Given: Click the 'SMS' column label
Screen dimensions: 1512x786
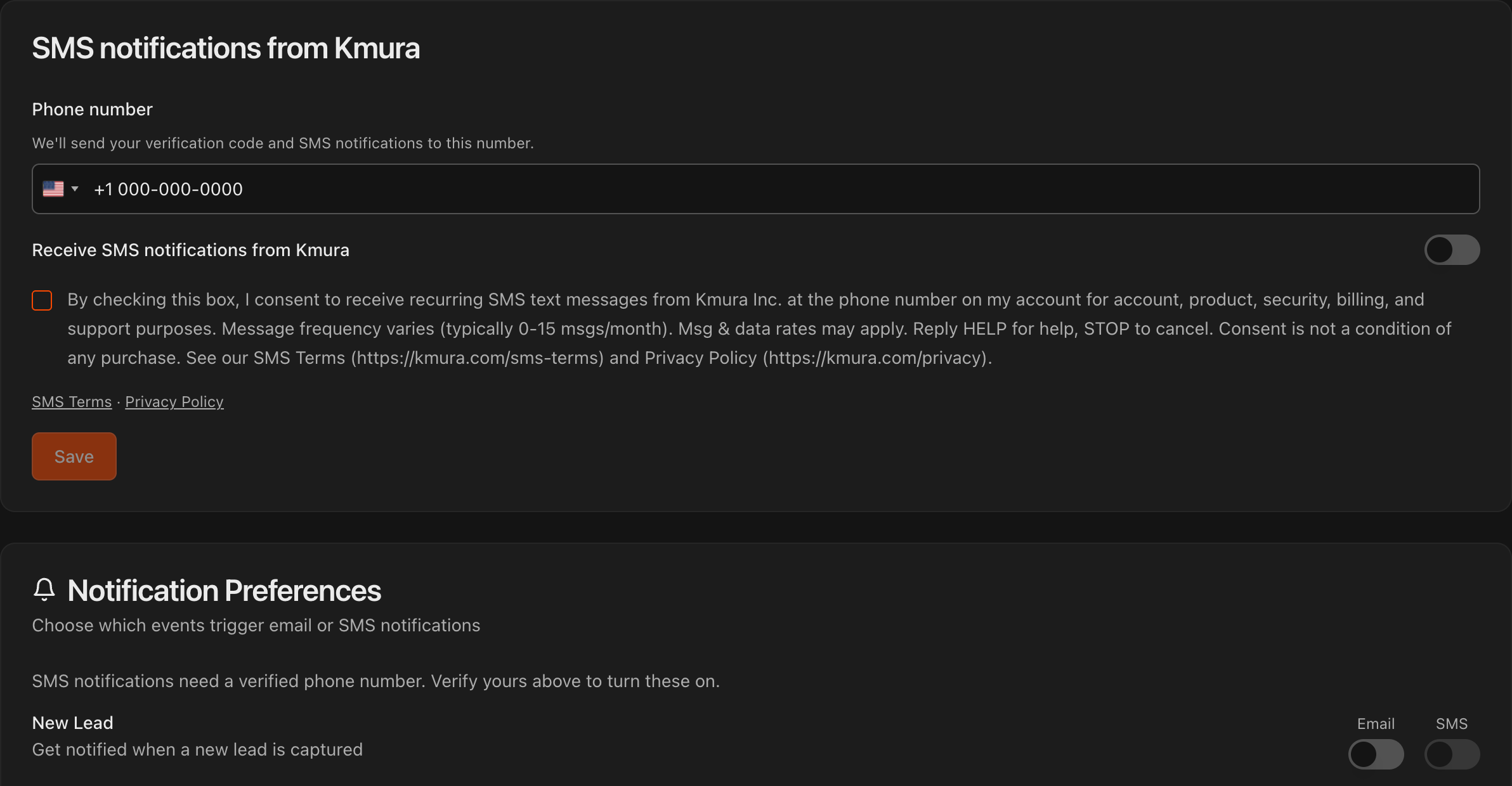Looking at the screenshot, I should pyautogui.click(x=1452, y=724).
